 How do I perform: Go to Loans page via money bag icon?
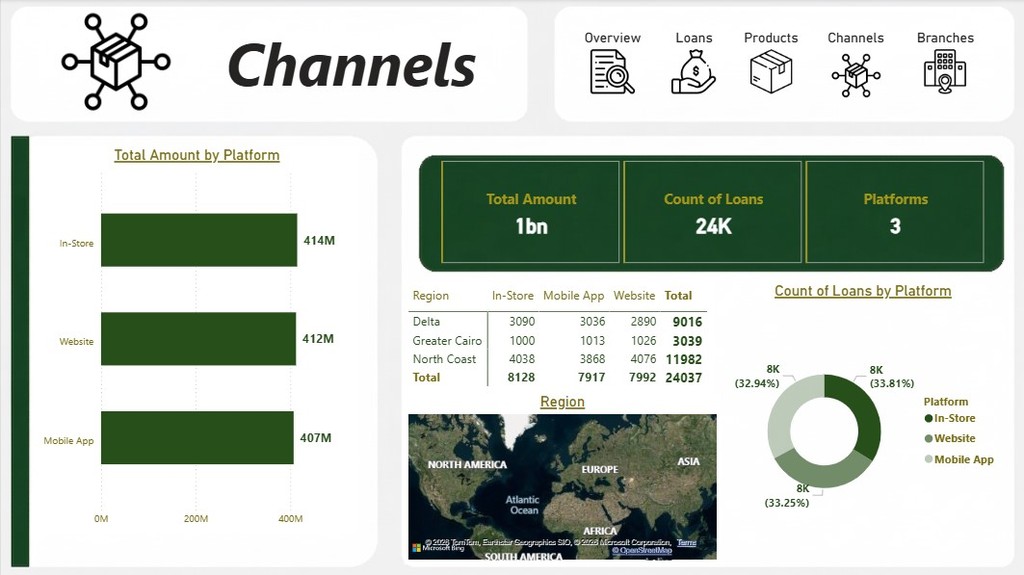tap(694, 73)
